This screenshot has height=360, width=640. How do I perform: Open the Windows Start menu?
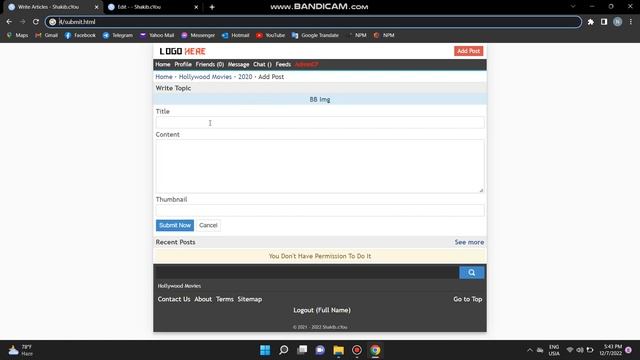click(265, 350)
